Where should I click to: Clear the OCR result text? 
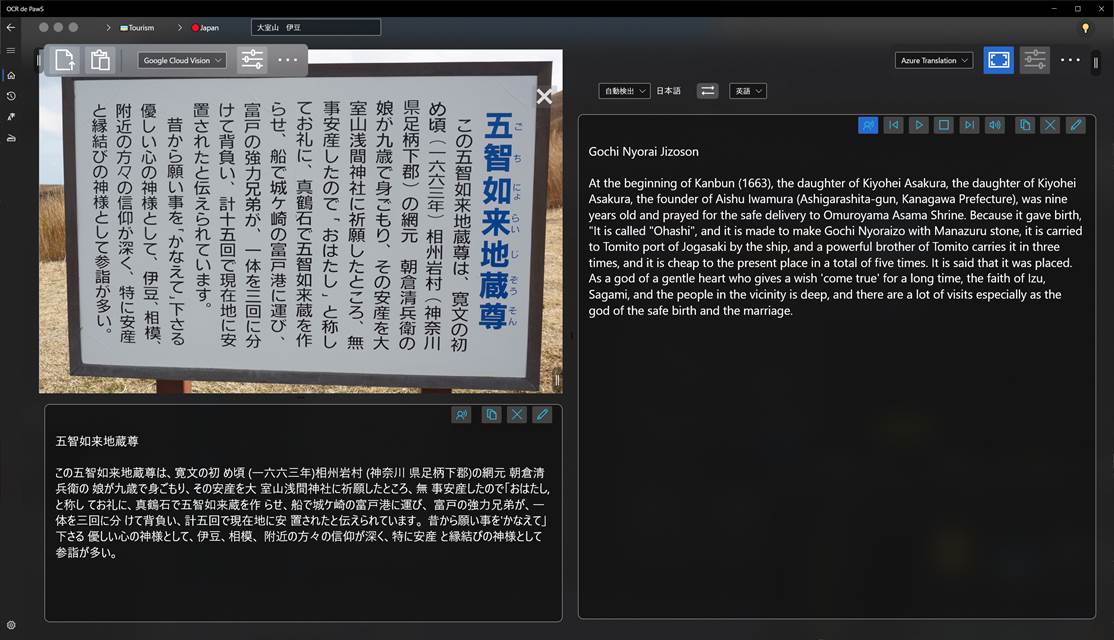click(516, 414)
